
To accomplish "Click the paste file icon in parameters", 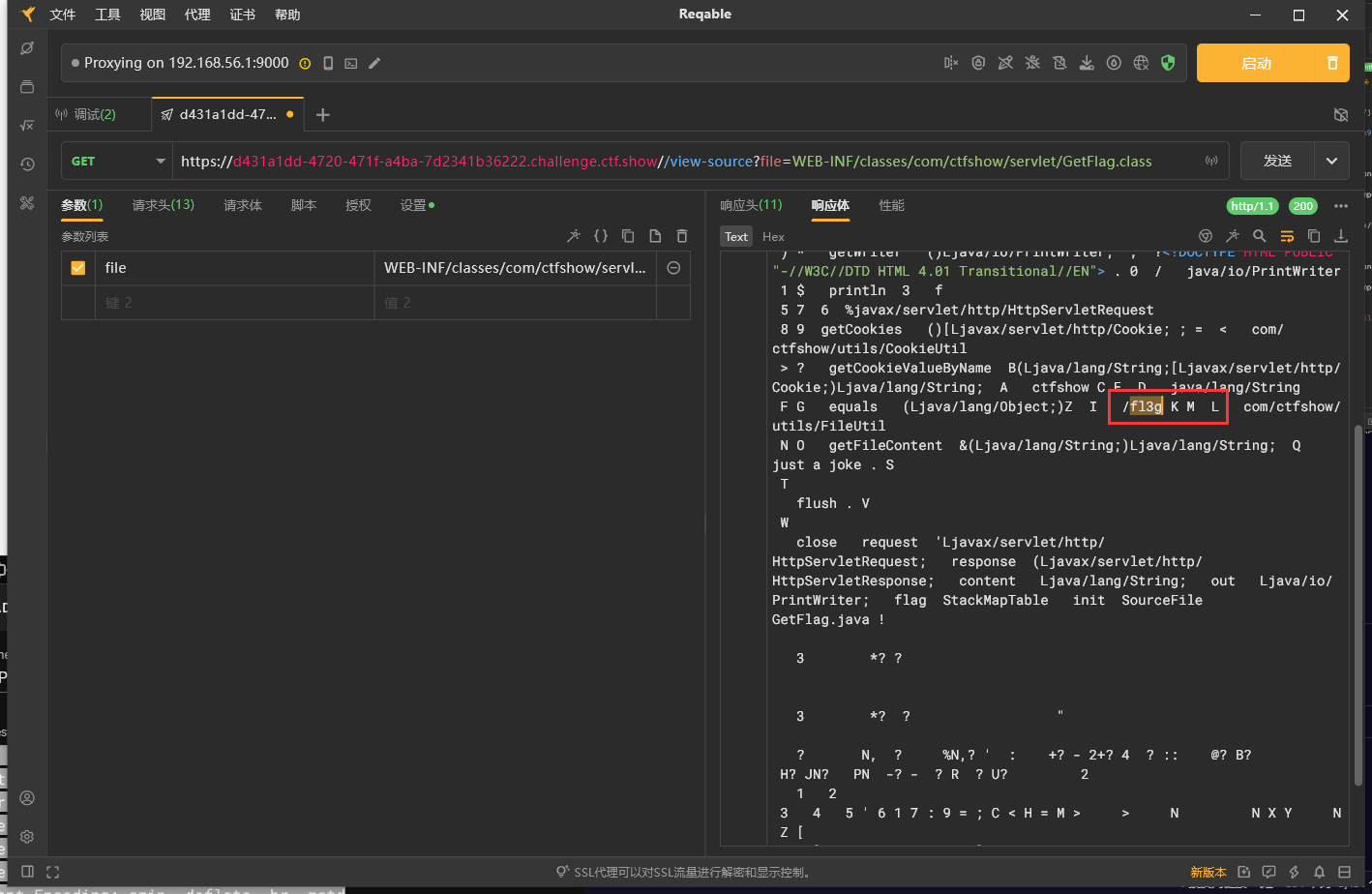I will [x=655, y=236].
